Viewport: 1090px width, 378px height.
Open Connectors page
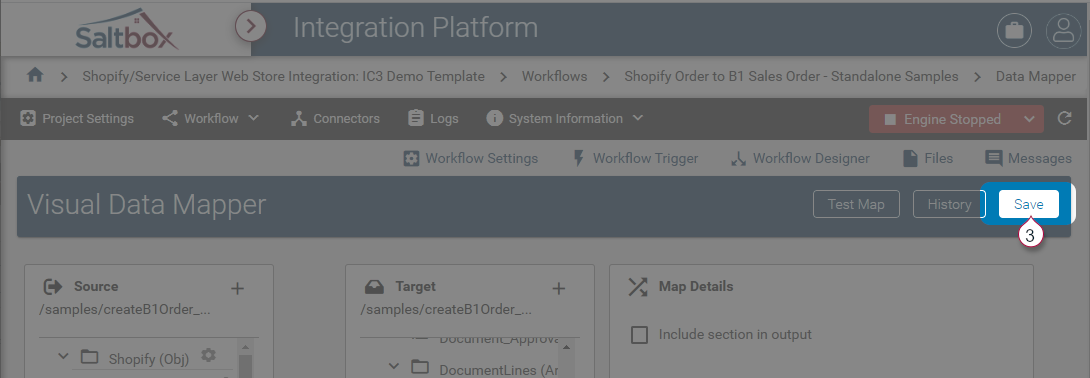coord(335,119)
